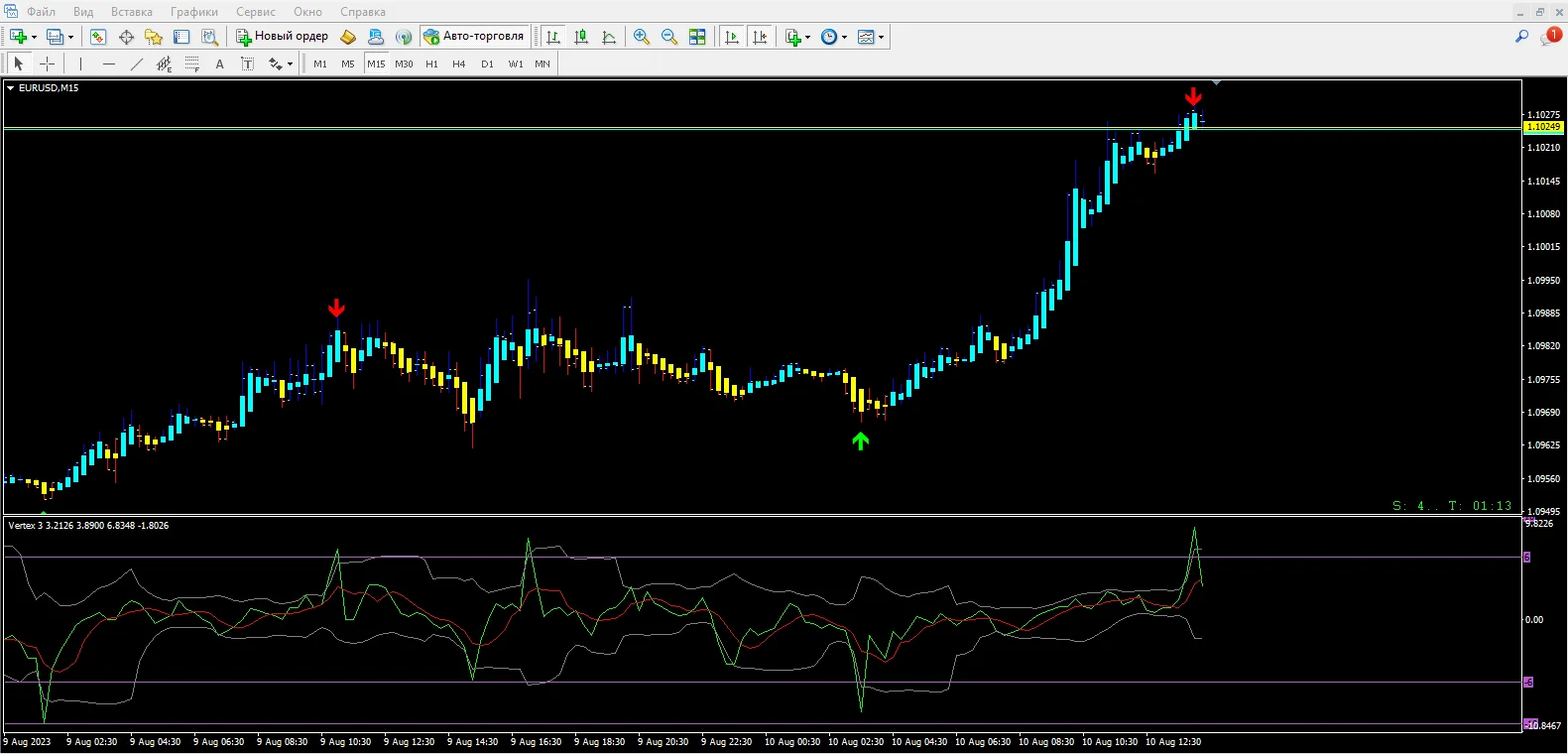The image size is (1568, 755).
Task: Switch timeframe to M1
Action: pyautogui.click(x=320, y=63)
